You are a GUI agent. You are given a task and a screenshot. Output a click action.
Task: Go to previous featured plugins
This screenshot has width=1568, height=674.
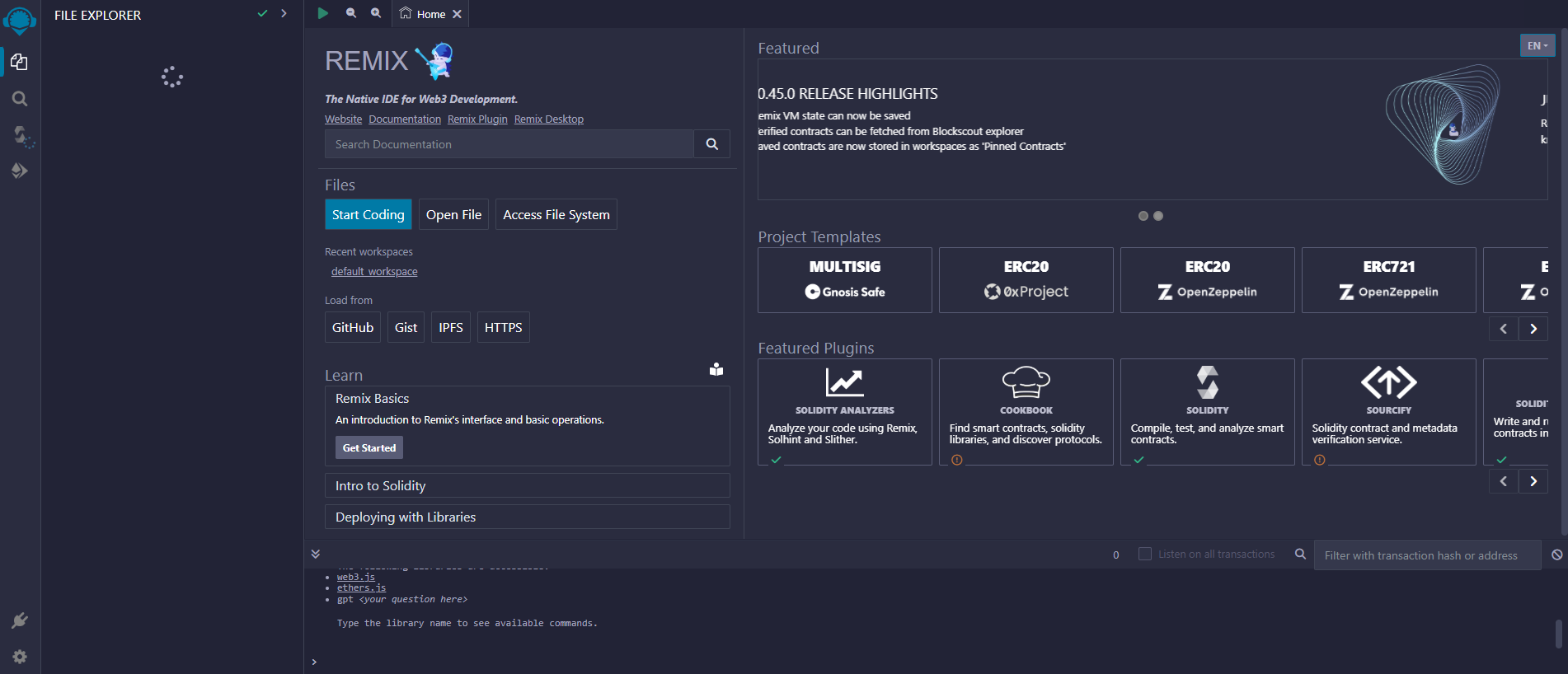click(x=1504, y=481)
